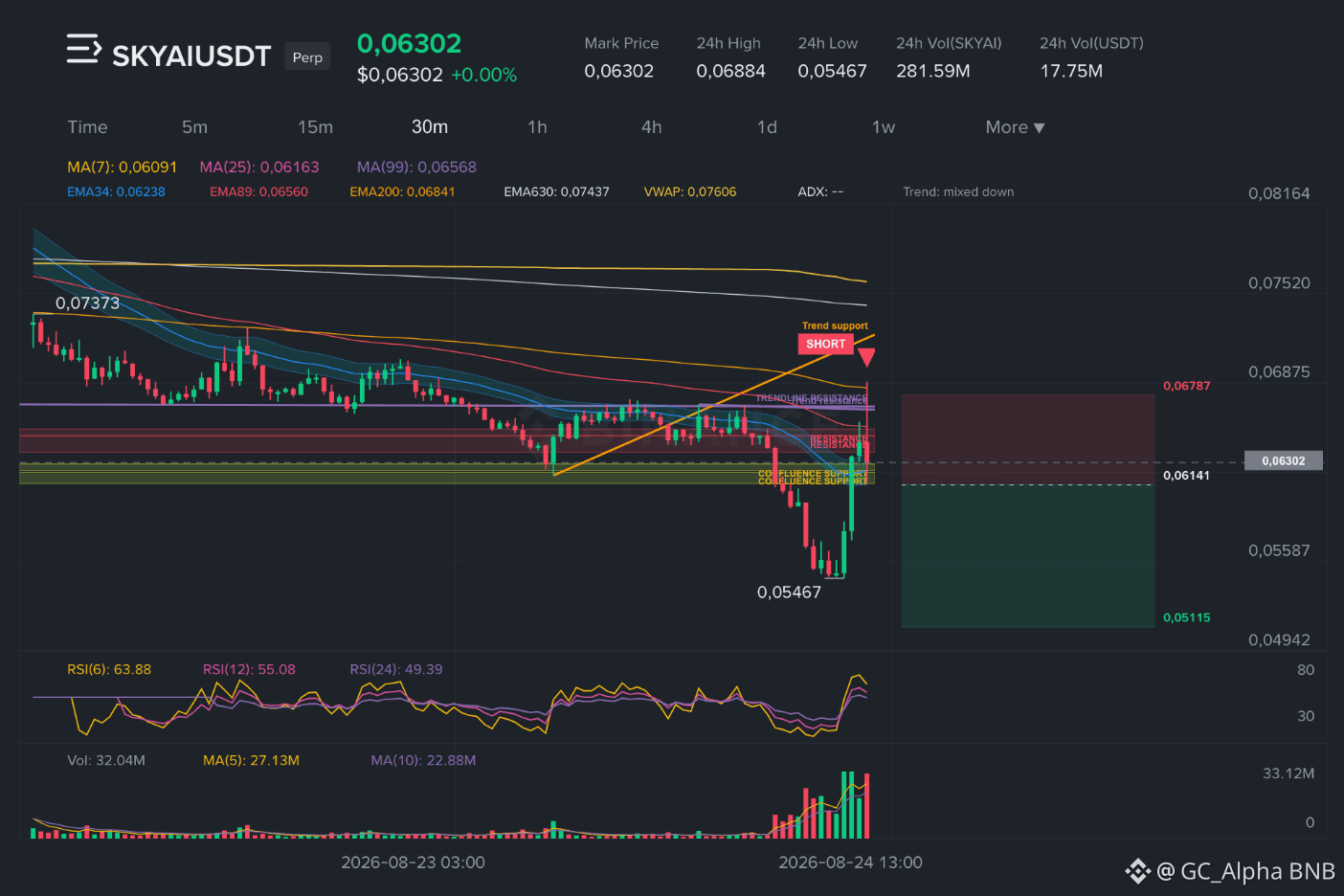The width and height of the screenshot is (1344, 896).
Task: Click the current price tag 0,06302 on axis
Action: click(1283, 461)
